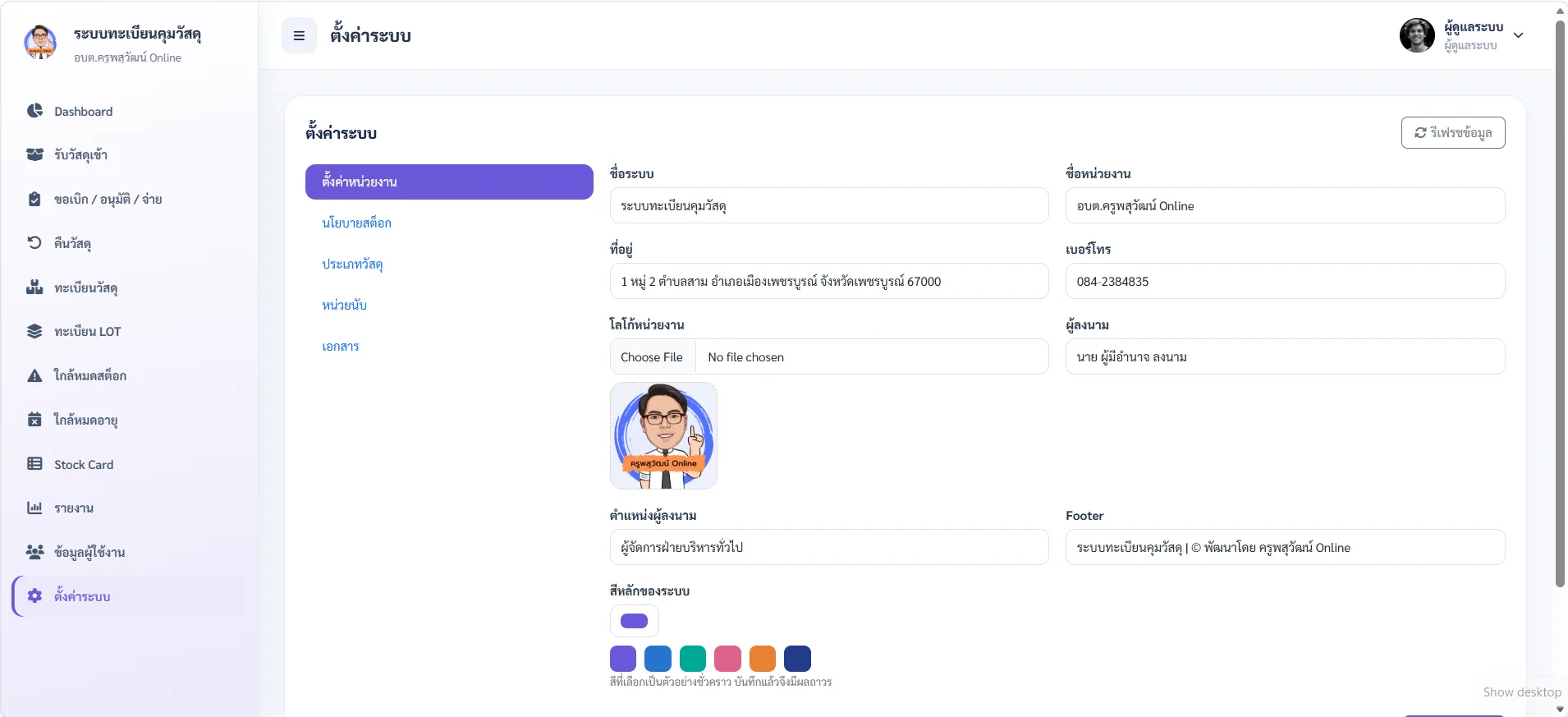Viewport: 1568px width, 717px height.
Task: Click the ใกล้หมดสต็อก warning triangle icon
Action: 34,375
